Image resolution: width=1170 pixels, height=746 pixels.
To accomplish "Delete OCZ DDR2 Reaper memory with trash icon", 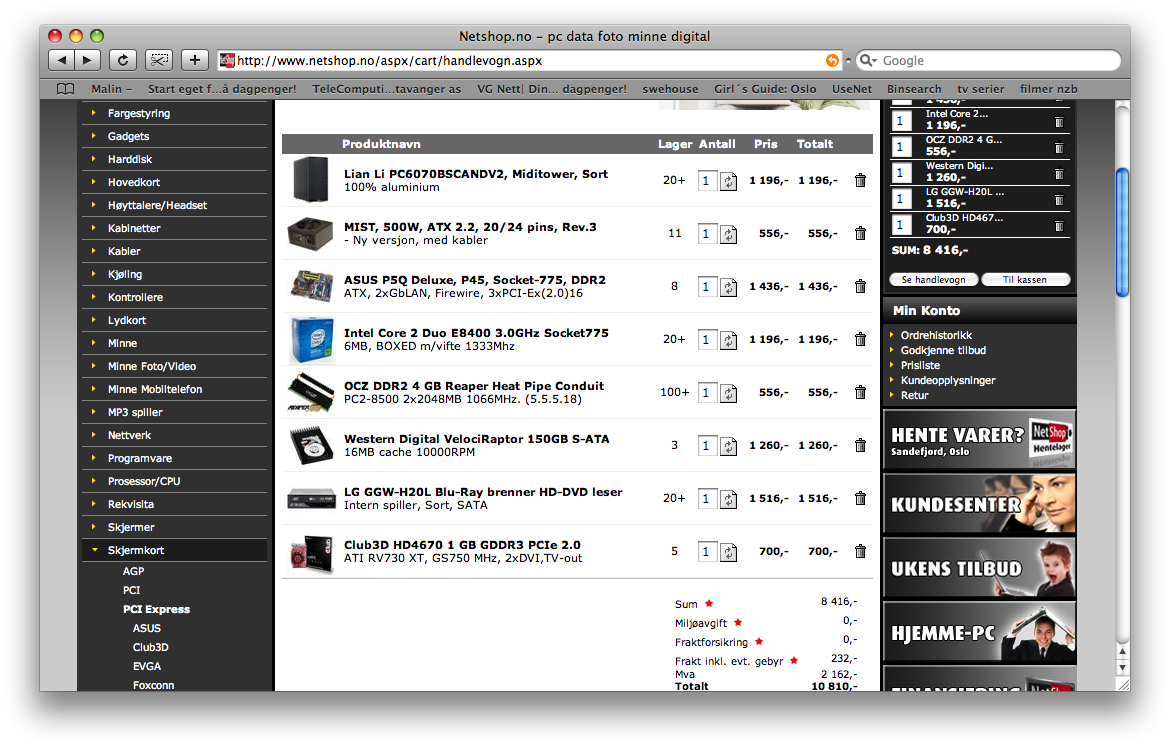I will click(860, 392).
